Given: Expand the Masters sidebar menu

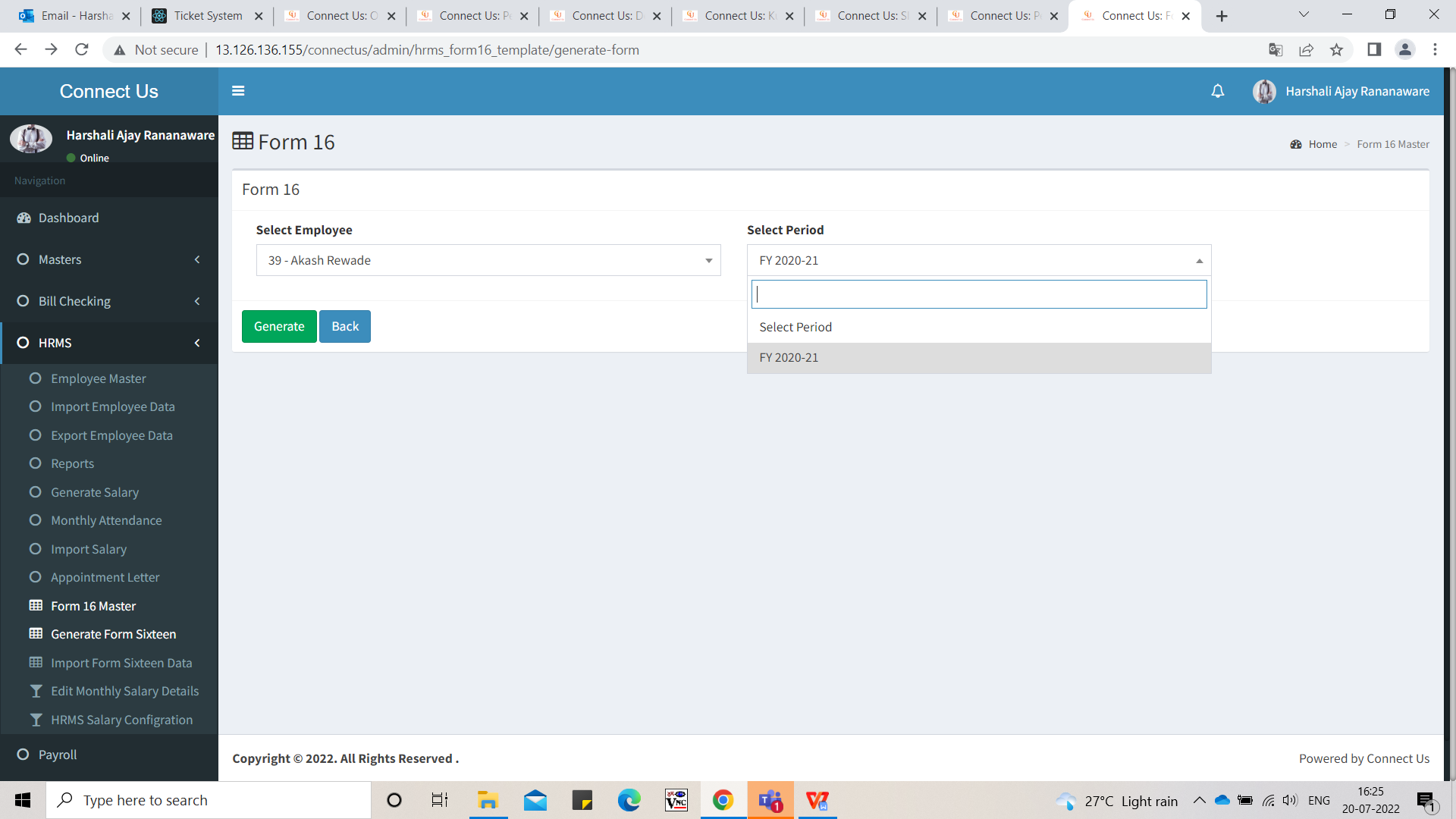Looking at the screenshot, I should pos(109,259).
